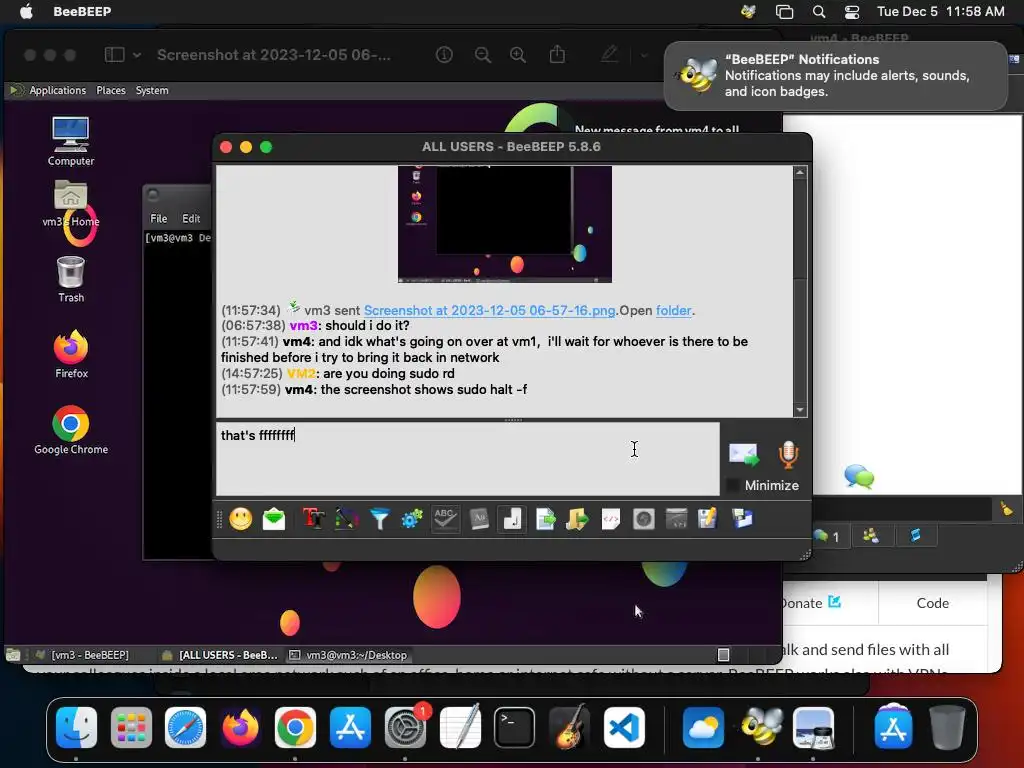This screenshot has height=768, width=1024.
Task: Click the blue funnel filter icon
Action: (x=379, y=519)
